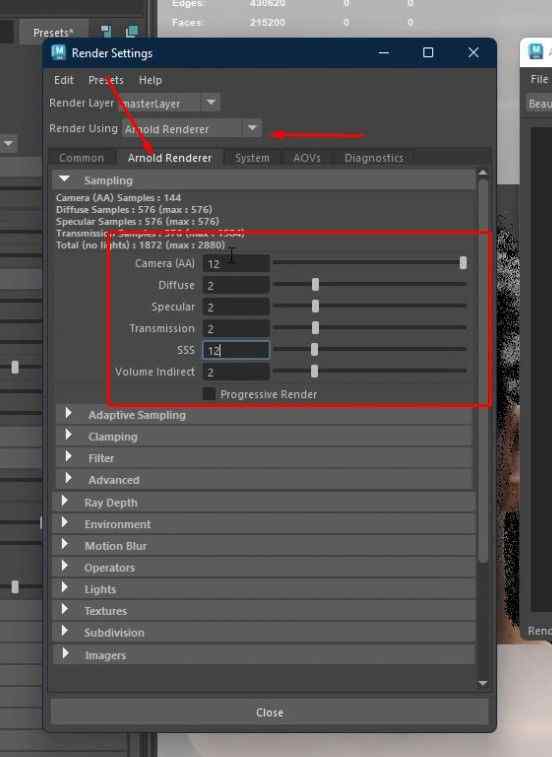Click the Close button at dialog bottom
The image size is (552, 757).
tap(269, 713)
